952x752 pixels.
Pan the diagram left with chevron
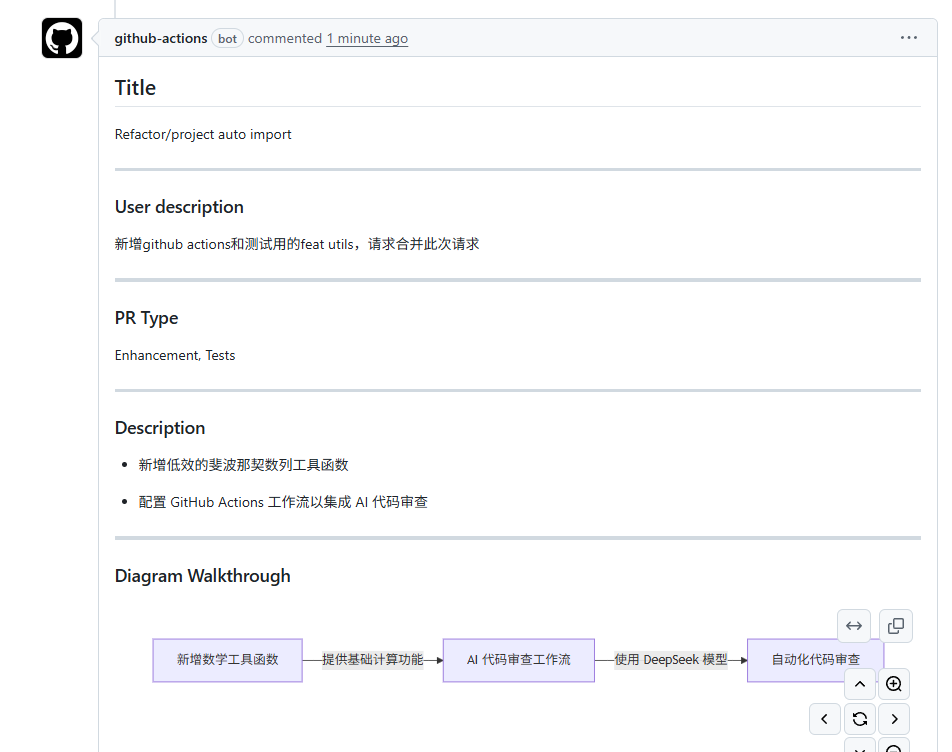coord(825,719)
